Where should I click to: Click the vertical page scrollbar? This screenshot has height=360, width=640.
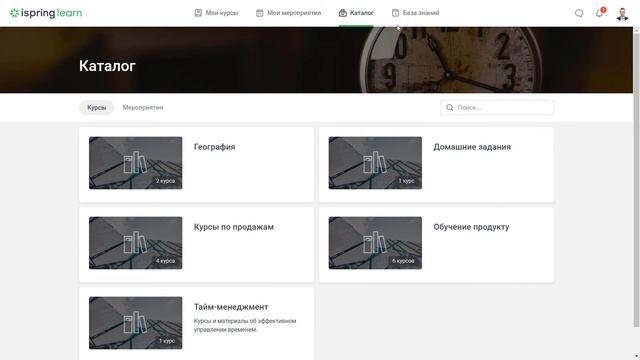click(636, 180)
